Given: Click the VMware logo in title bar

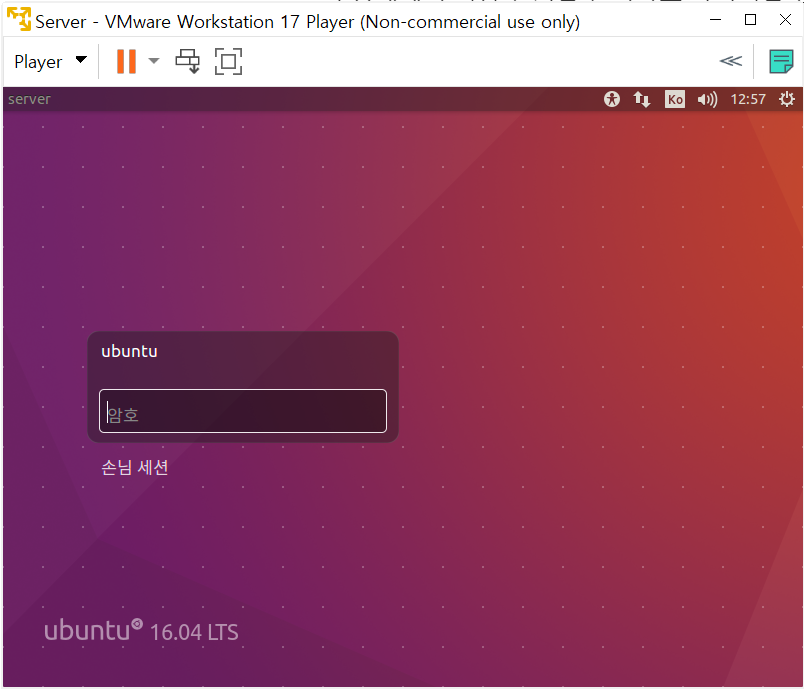Looking at the screenshot, I should (19, 19).
